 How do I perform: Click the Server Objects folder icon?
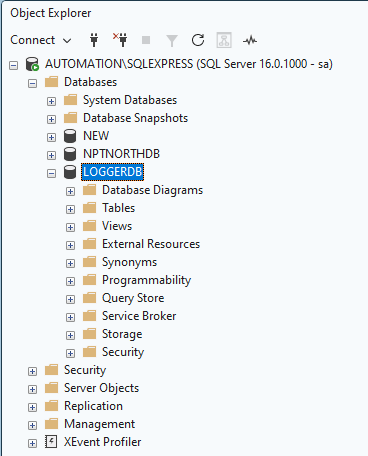click(51, 388)
